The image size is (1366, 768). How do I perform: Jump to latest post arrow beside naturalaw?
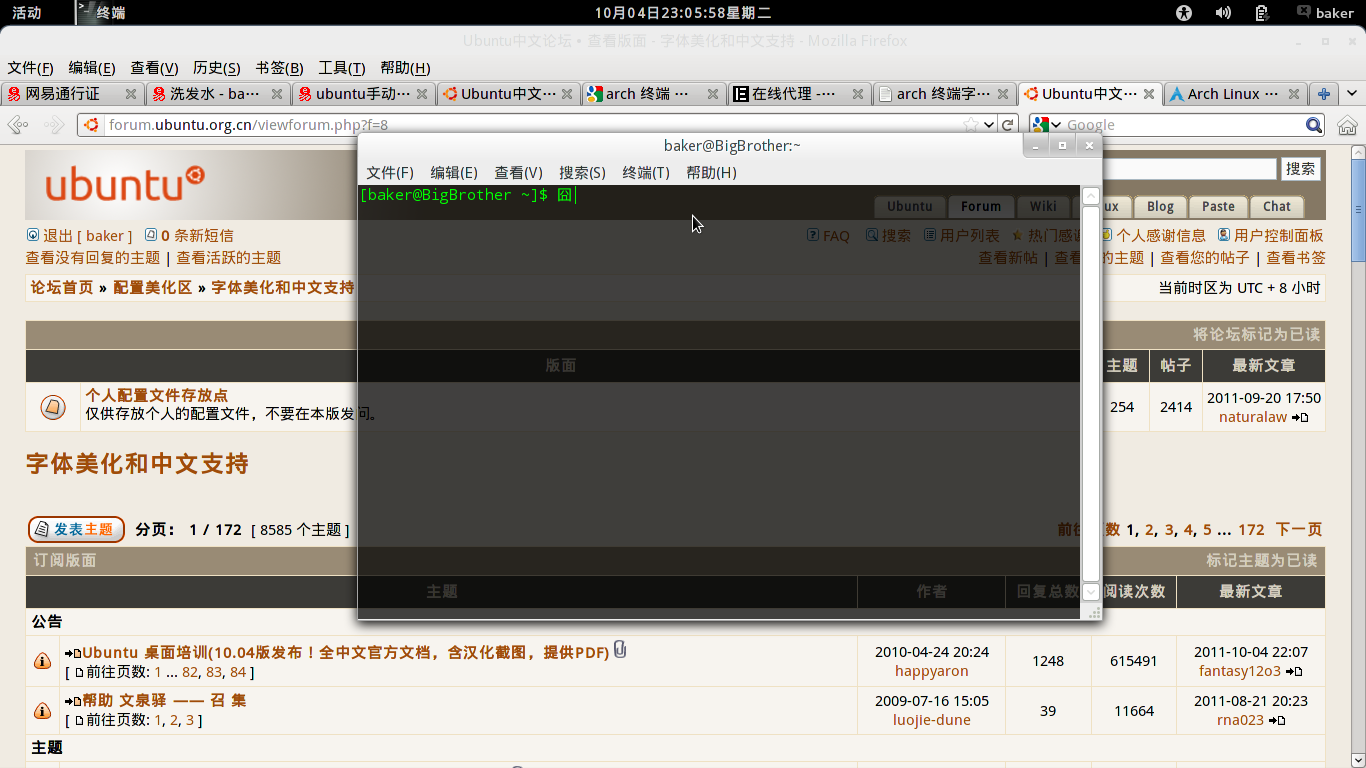click(x=1300, y=417)
